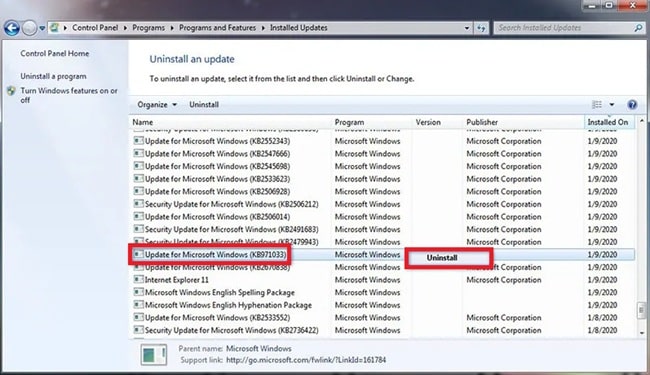The height and width of the screenshot is (375, 650).
Task: Expand the address bar history dropdown
Action: coord(467,28)
